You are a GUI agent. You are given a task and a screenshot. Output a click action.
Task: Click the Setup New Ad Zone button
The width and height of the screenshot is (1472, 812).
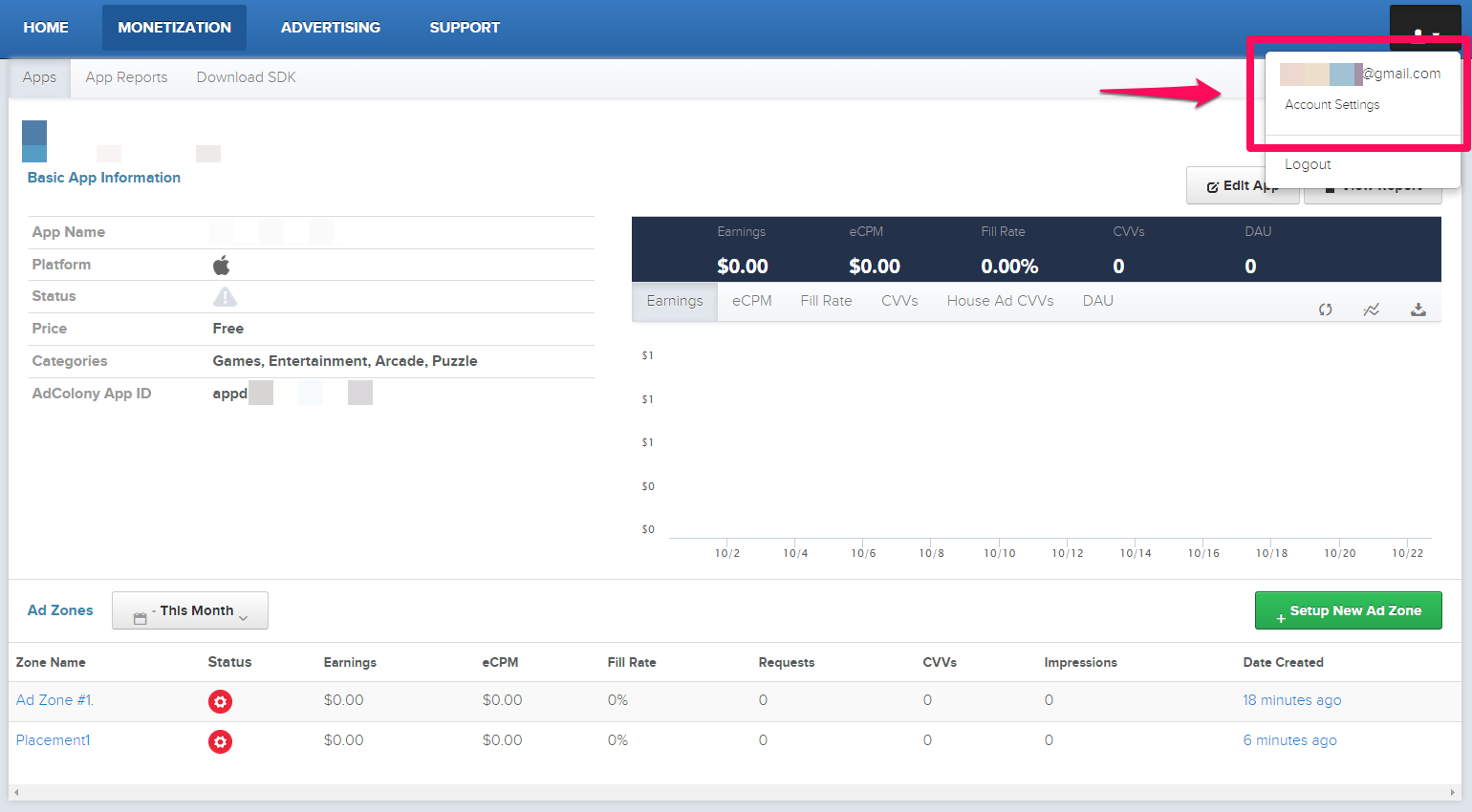(x=1348, y=611)
